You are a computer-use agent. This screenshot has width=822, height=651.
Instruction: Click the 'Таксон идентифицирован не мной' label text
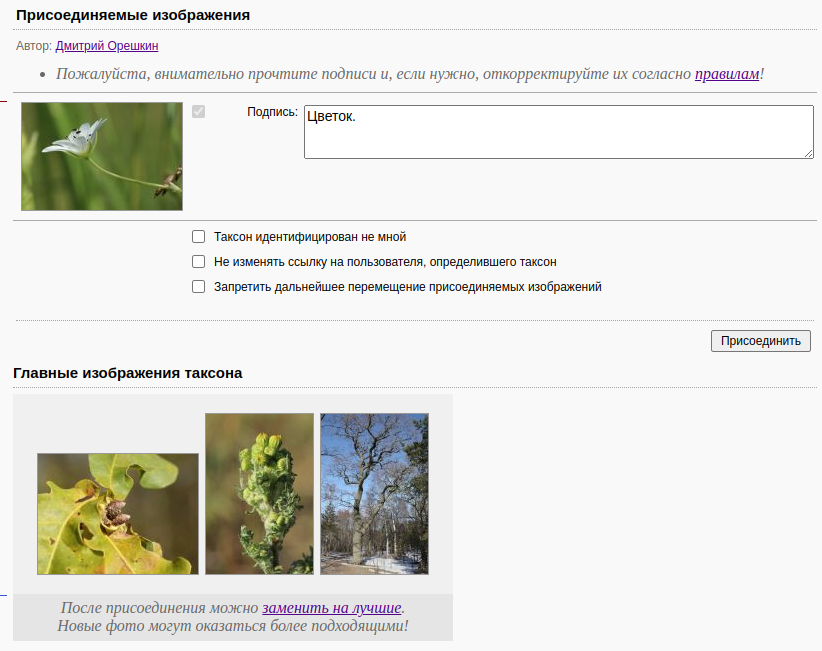[310, 237]
